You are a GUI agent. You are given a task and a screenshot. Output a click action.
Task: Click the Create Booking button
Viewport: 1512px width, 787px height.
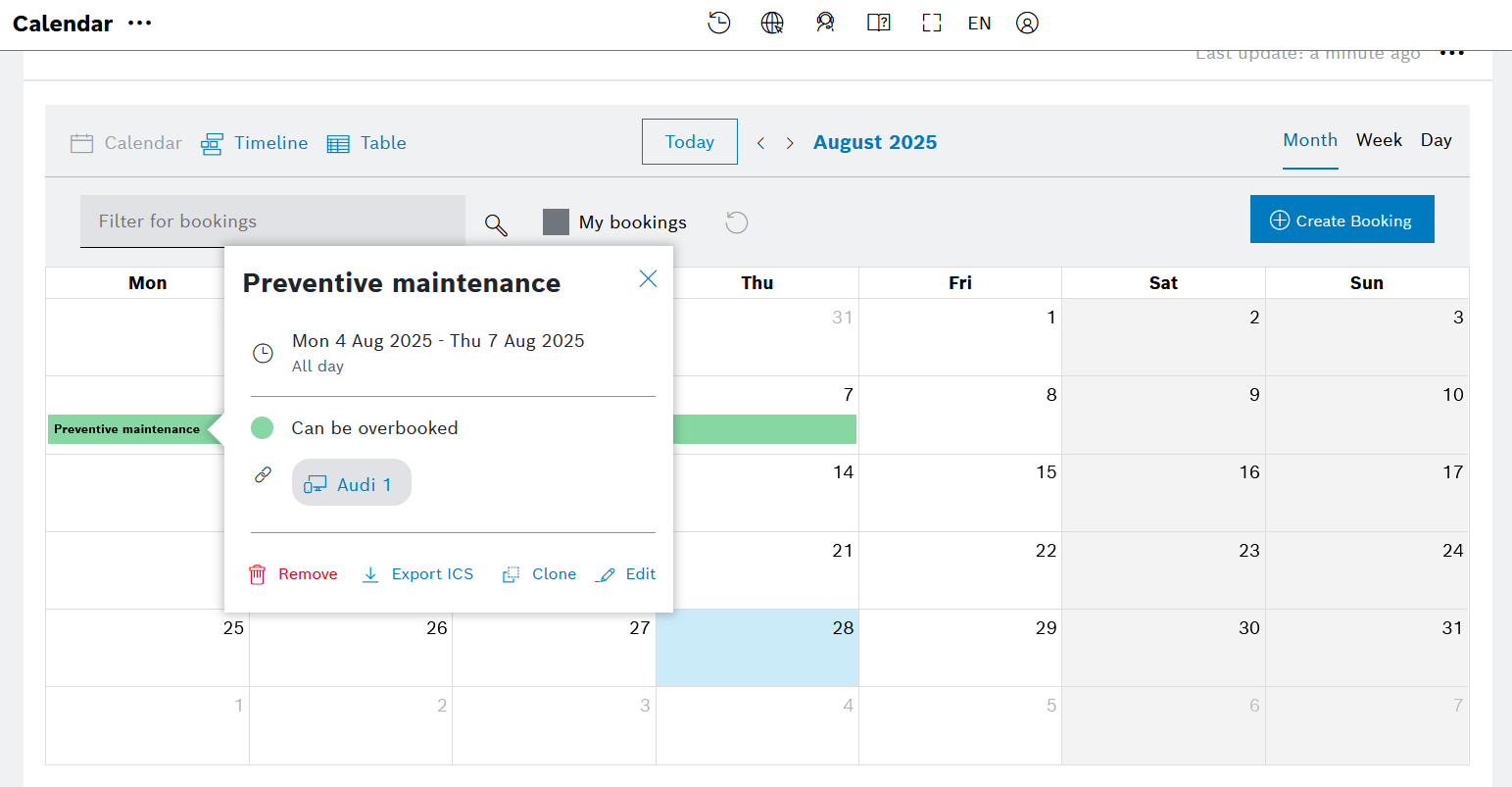(1341, 220)
